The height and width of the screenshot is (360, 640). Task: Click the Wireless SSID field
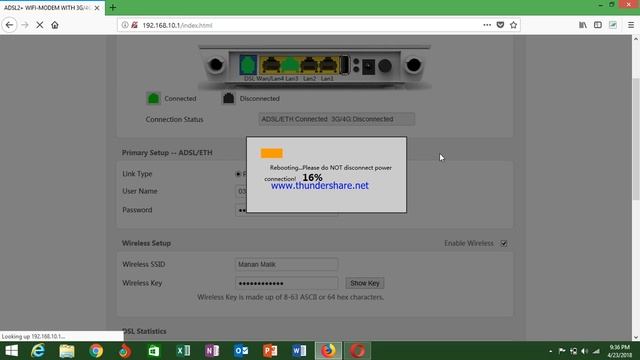(x=286, y=264)
